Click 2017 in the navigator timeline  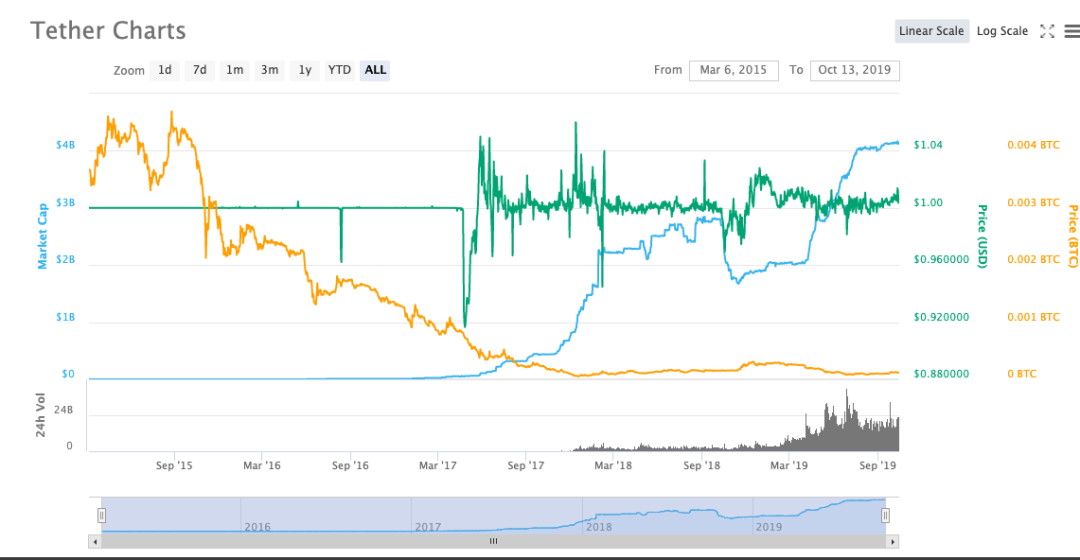pyautogui.click(x=428, y=527)
